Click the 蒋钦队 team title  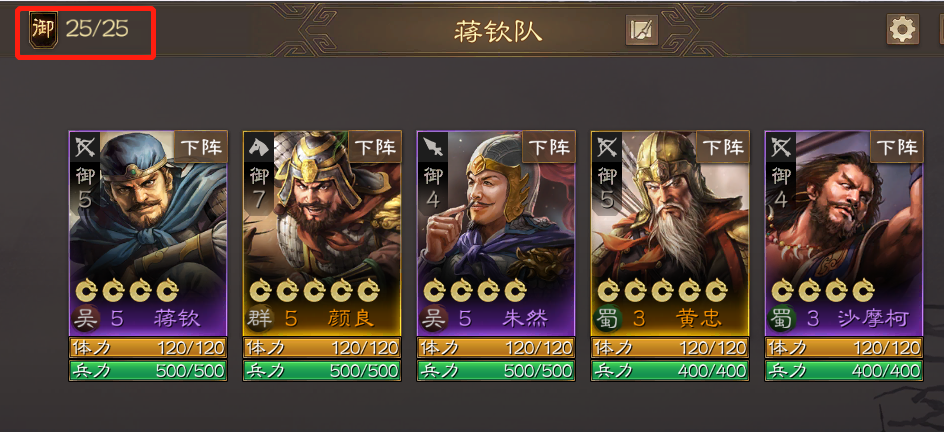click(498, 32)
